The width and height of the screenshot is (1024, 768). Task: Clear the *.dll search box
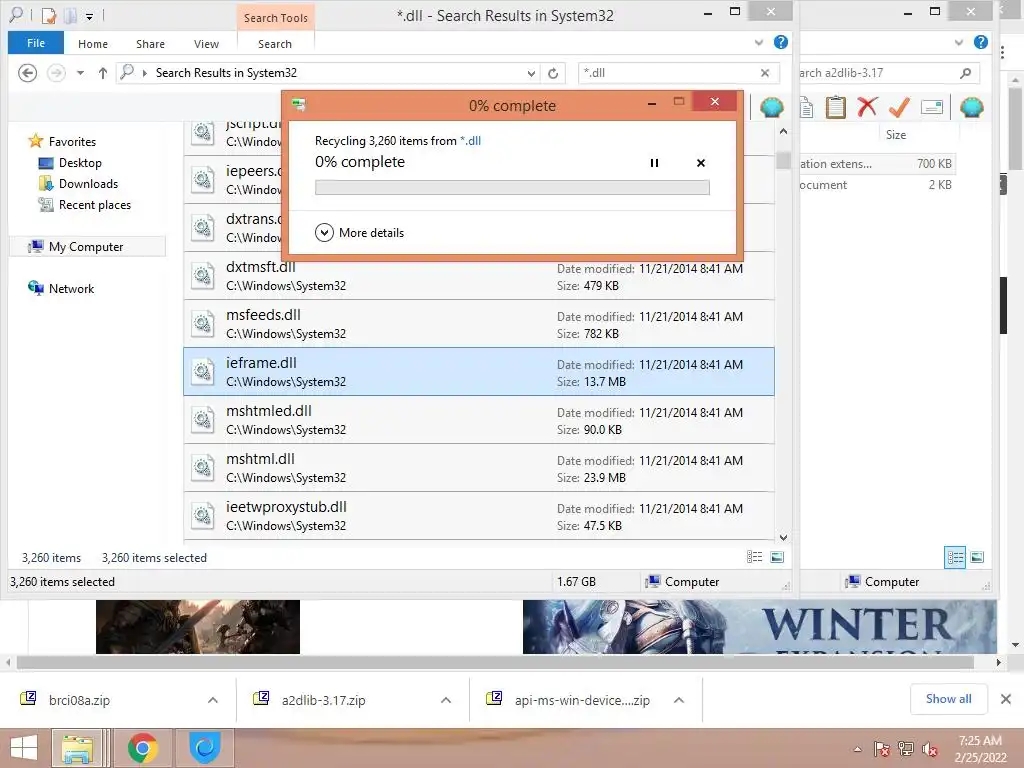coord(765,73)
